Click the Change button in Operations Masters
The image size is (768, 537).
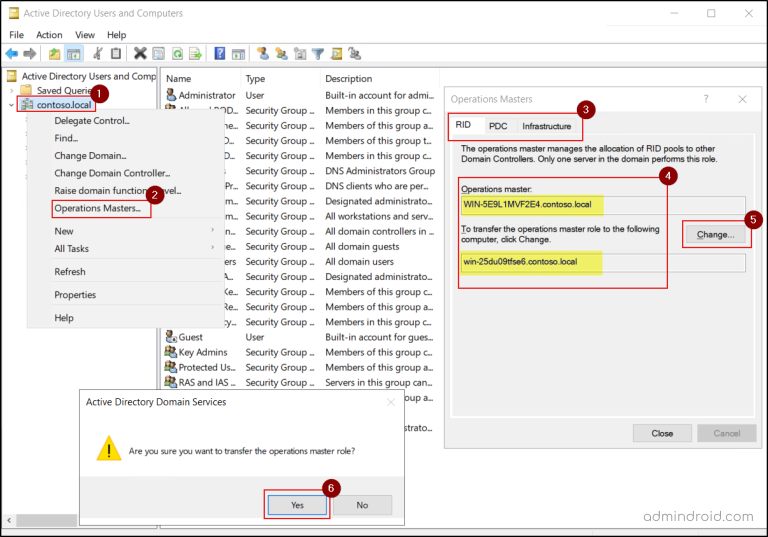716,235
